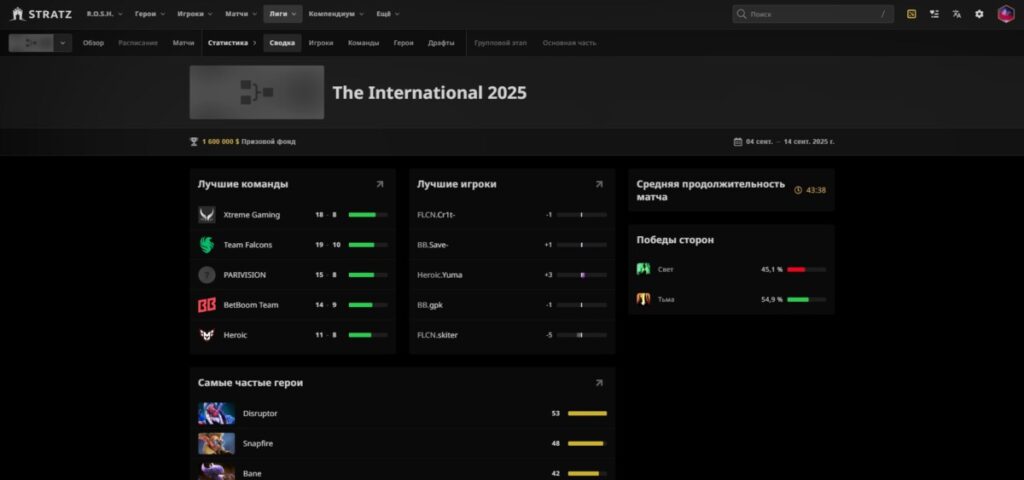Switch to the Игроки statistics tab
The height and width of the screenshot is (480, 1024).
[x=321, y=43]
